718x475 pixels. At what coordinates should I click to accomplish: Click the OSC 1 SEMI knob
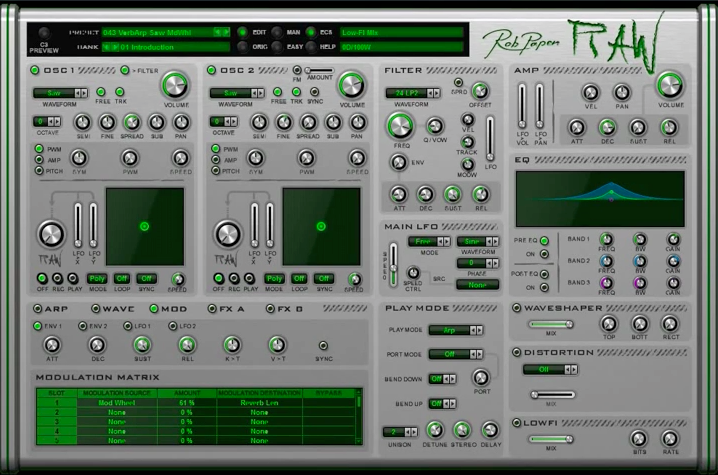point(83,122)
